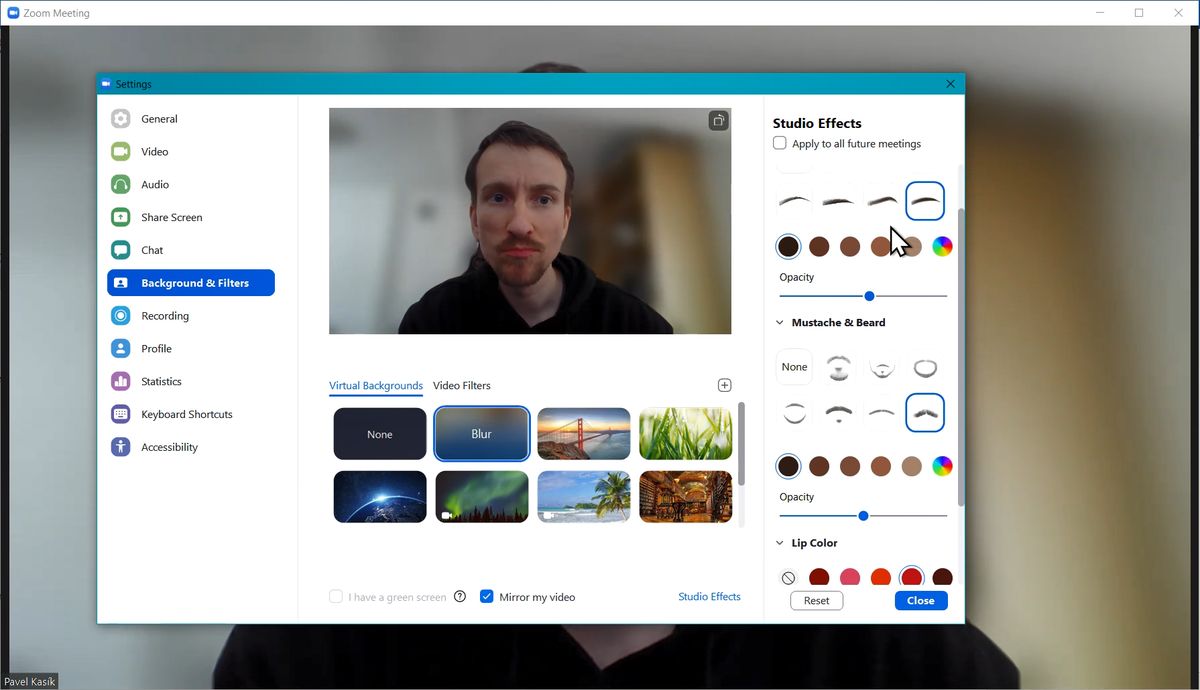This screenshot has height=690, width=1200.
Task: Select the northern lights video background
Action: click(482, 497)
